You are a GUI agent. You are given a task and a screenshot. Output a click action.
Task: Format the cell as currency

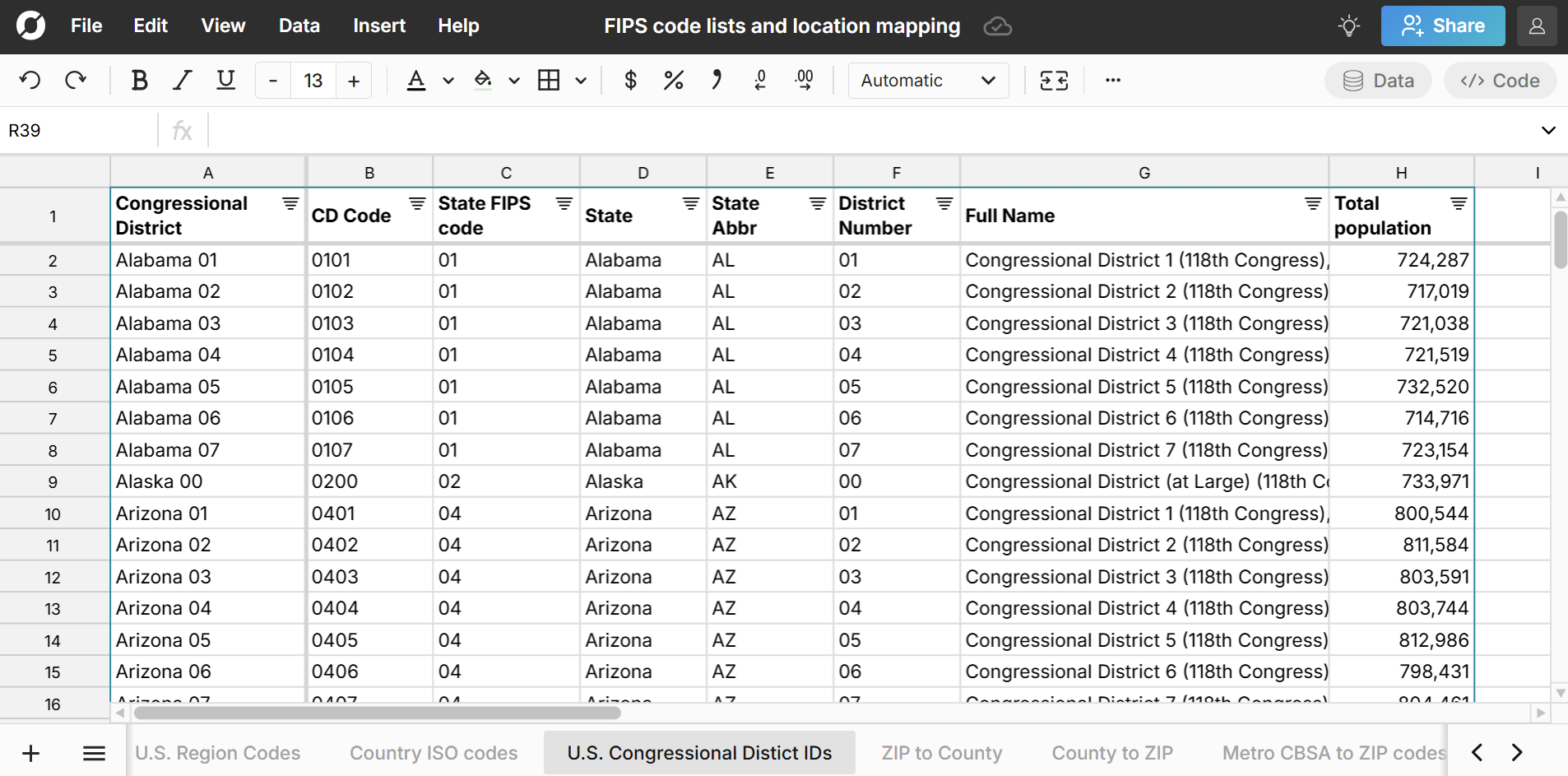click(630, 81)
